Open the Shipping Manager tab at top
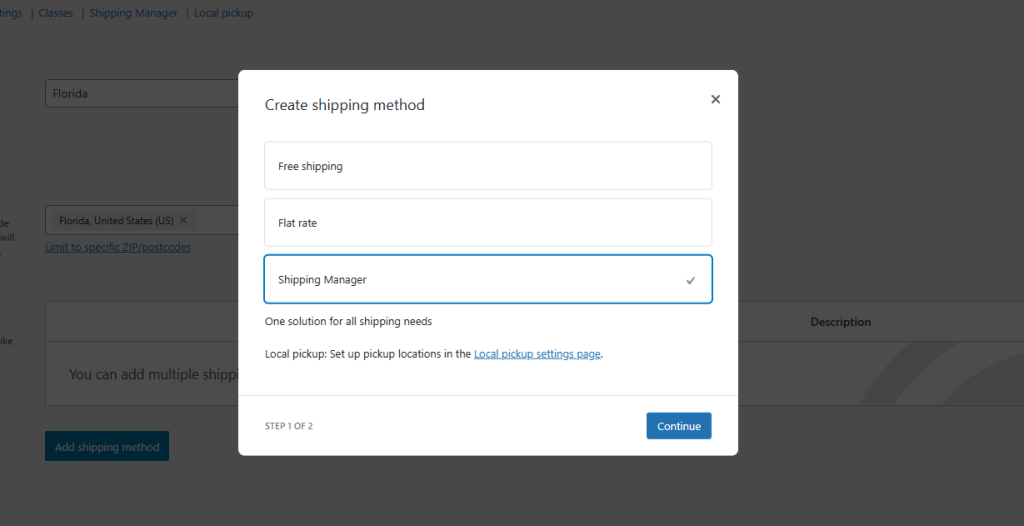Screen dimensions: 1024x526 [x=133, y=14]
